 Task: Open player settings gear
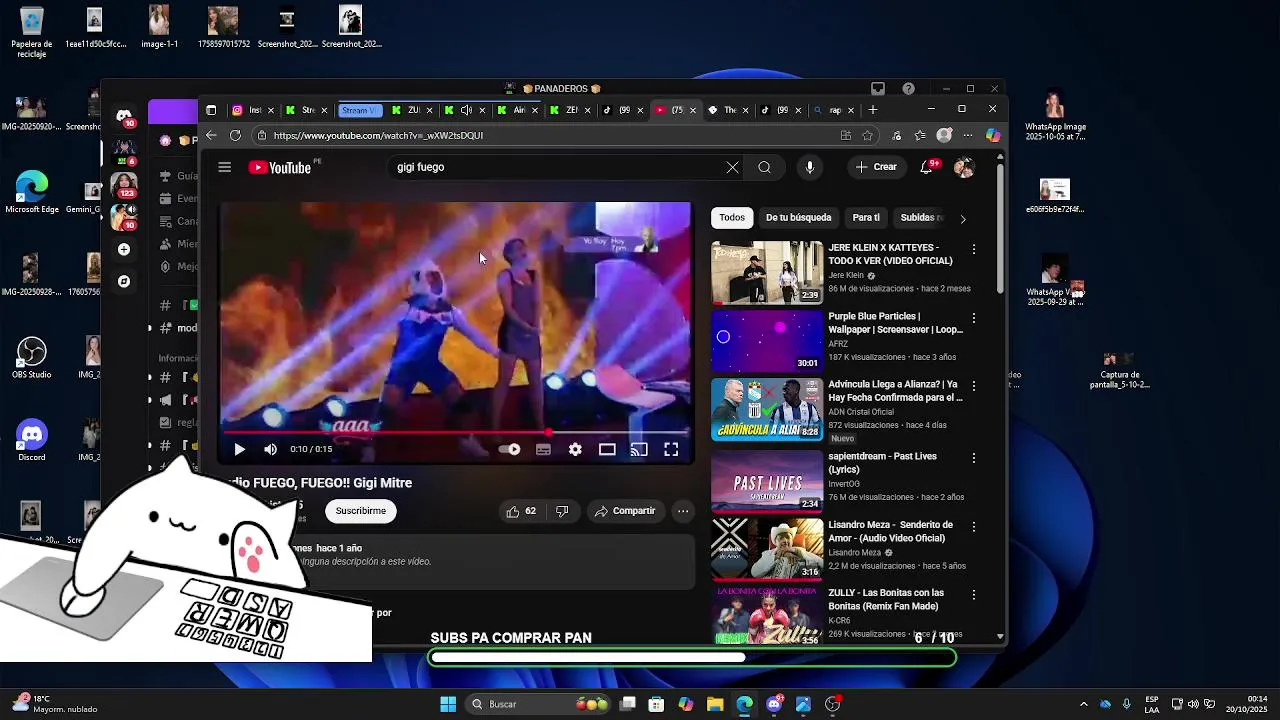(575, 450)
